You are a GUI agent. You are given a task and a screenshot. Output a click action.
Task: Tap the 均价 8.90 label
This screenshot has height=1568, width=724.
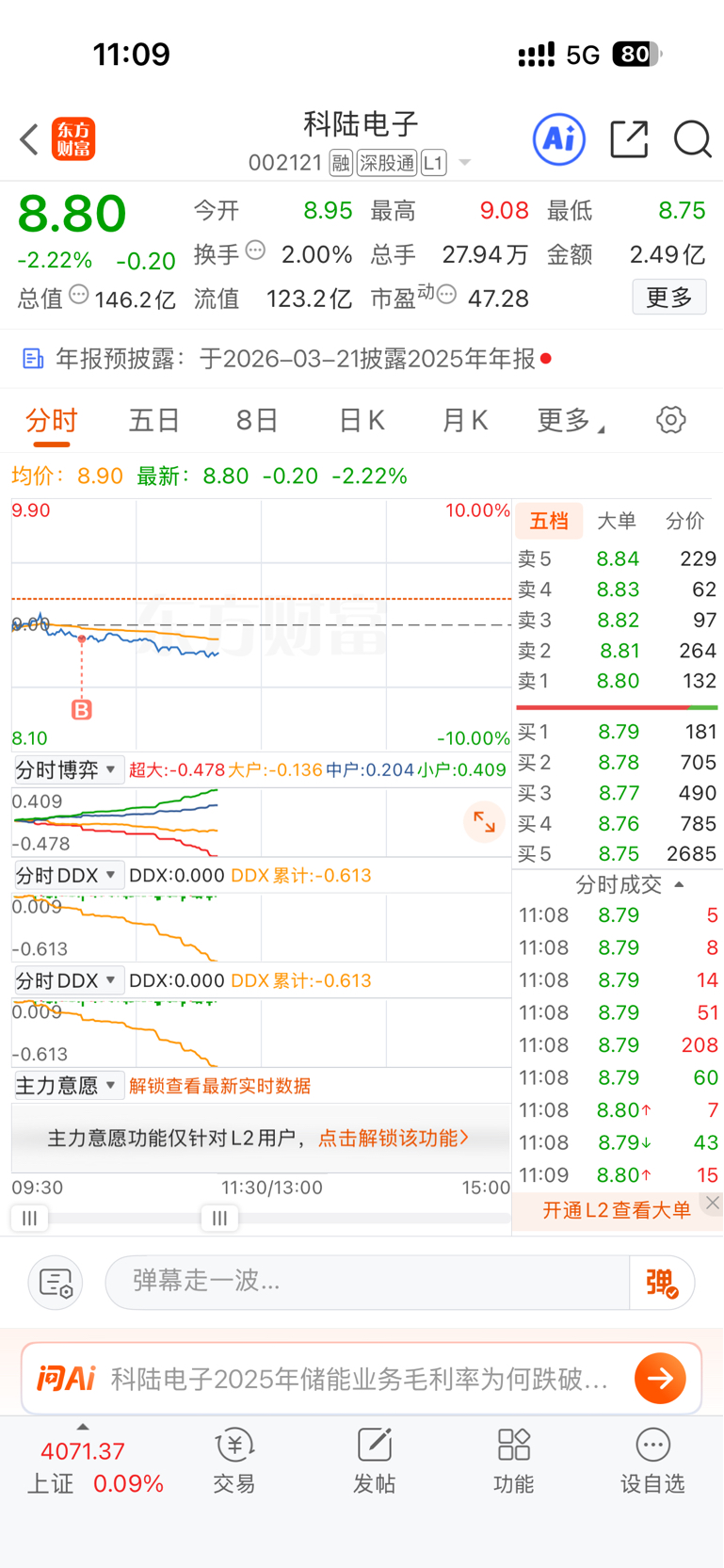[67, 476]
